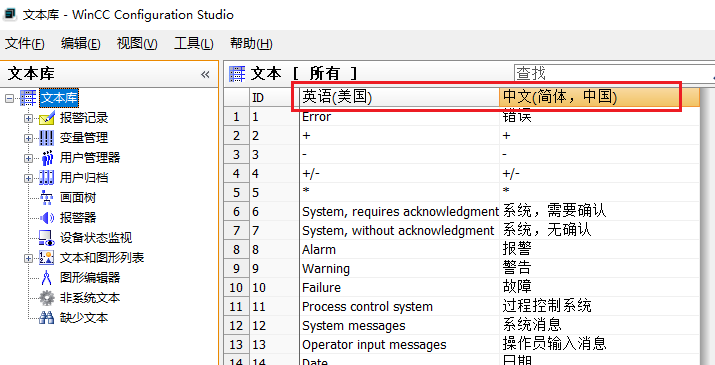Click the 'Alarm' cell
The width and height of the screenshot is (715, 365).
point(399,250)
